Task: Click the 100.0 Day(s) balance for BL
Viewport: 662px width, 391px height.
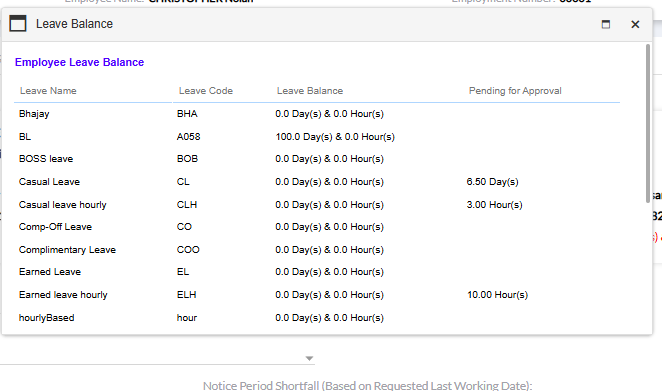Action: coord(335,137)
